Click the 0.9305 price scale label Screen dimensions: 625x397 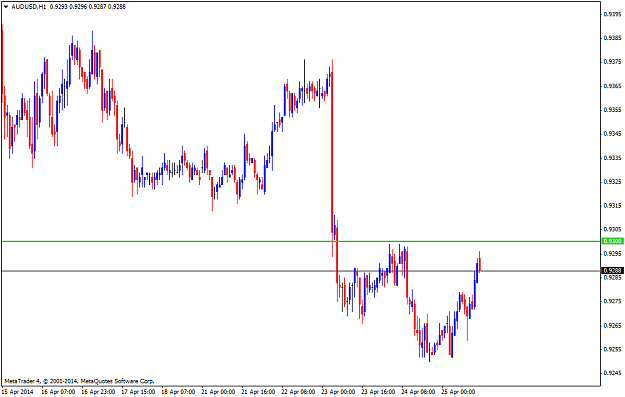(613, 230)
